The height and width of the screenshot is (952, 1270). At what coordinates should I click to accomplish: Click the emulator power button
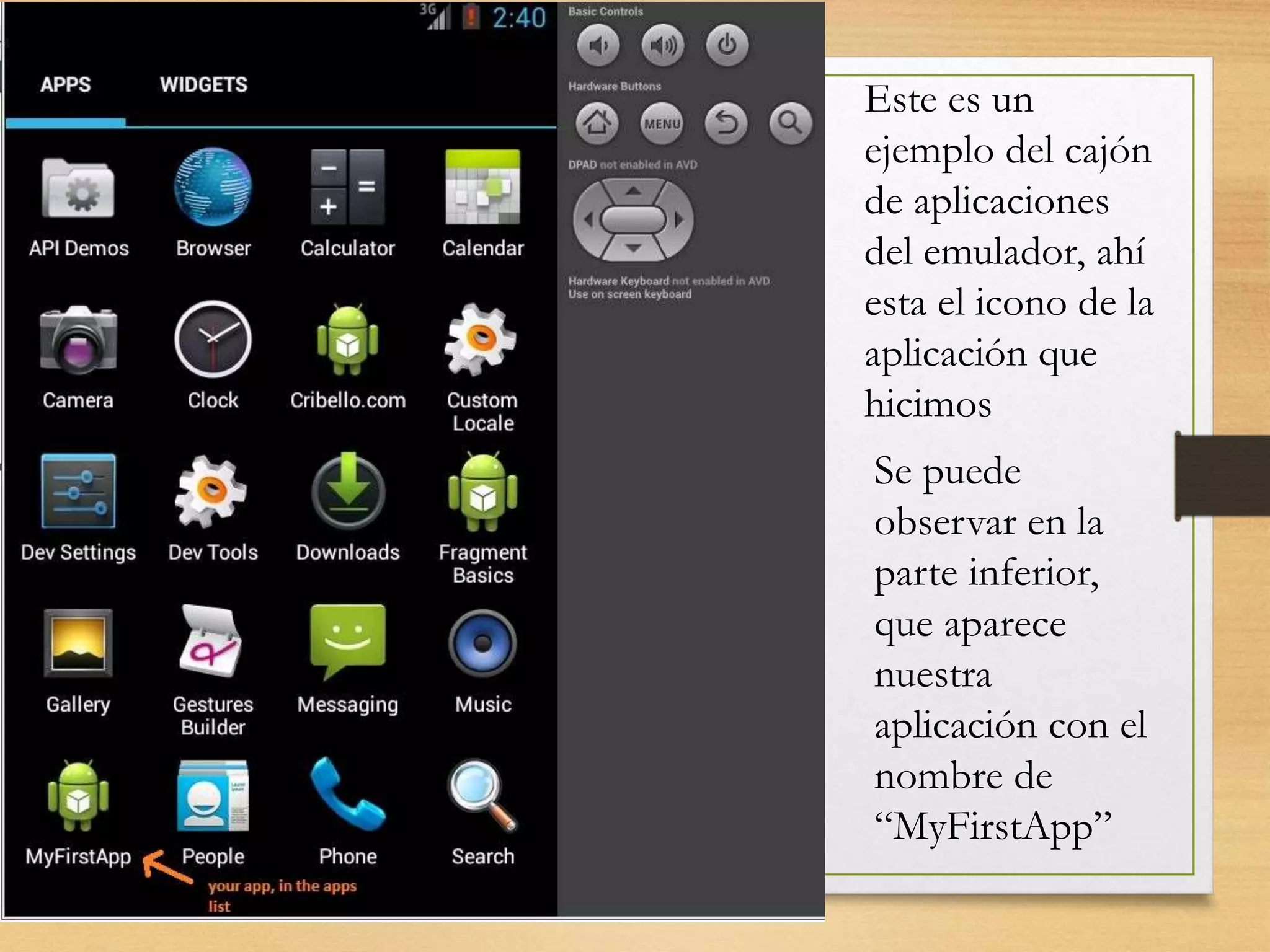[727, 45]
